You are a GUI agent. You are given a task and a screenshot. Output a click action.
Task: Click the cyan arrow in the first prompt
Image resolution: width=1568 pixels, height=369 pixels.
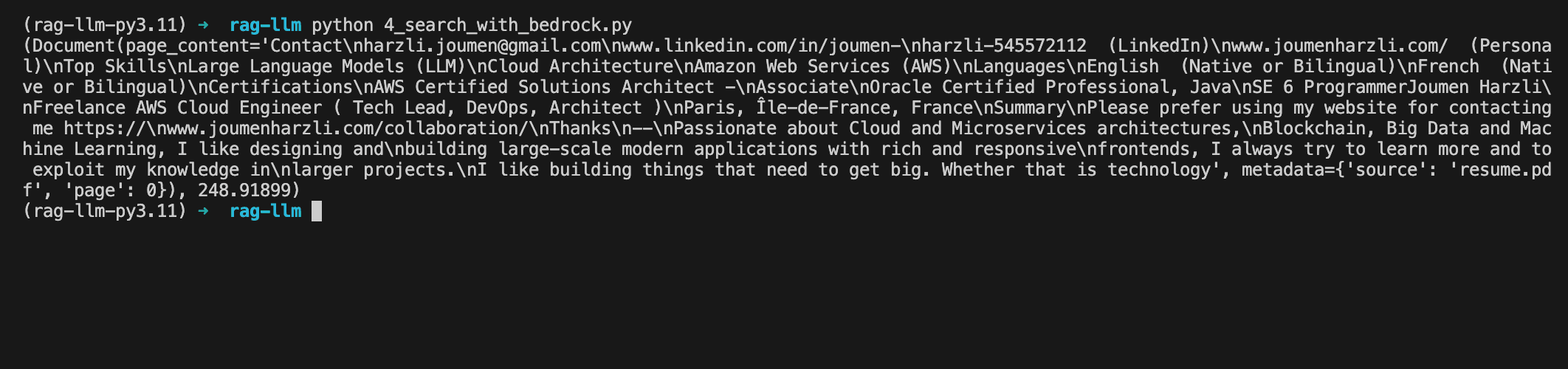203,25
